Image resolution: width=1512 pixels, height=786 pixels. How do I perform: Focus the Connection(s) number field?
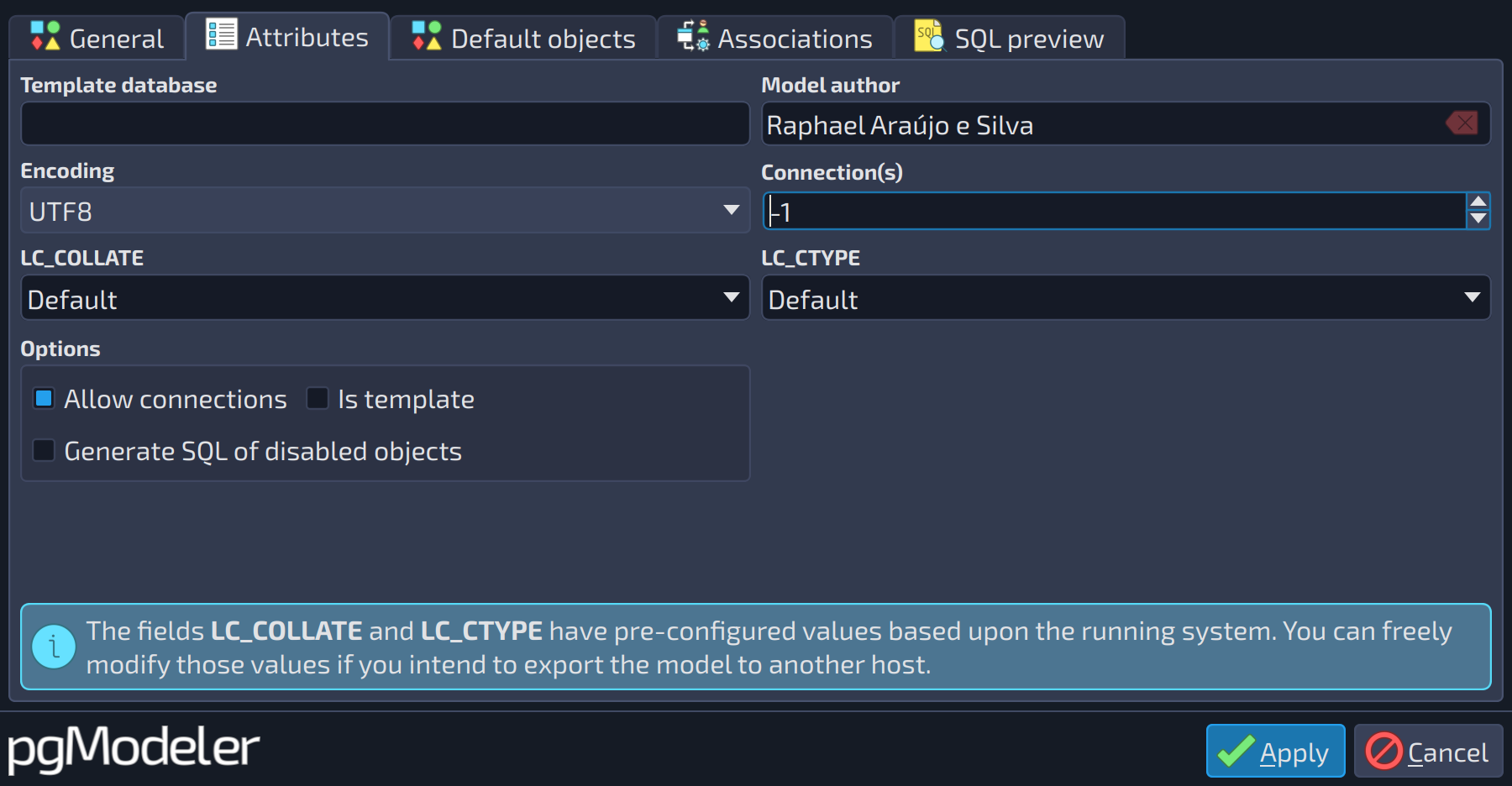[x=1115, y=211]
